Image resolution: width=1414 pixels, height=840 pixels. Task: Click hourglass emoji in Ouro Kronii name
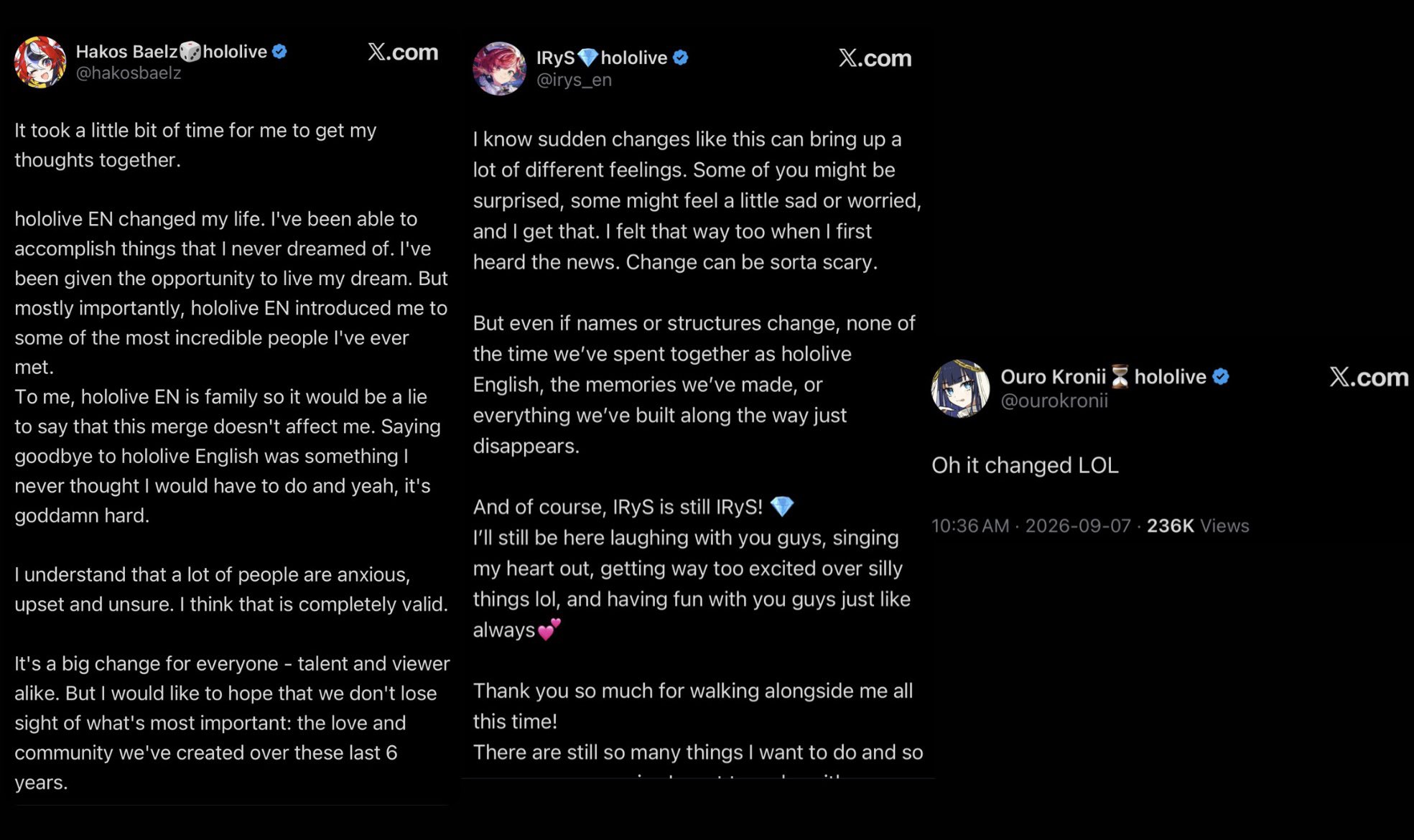tap(1120, 376)
